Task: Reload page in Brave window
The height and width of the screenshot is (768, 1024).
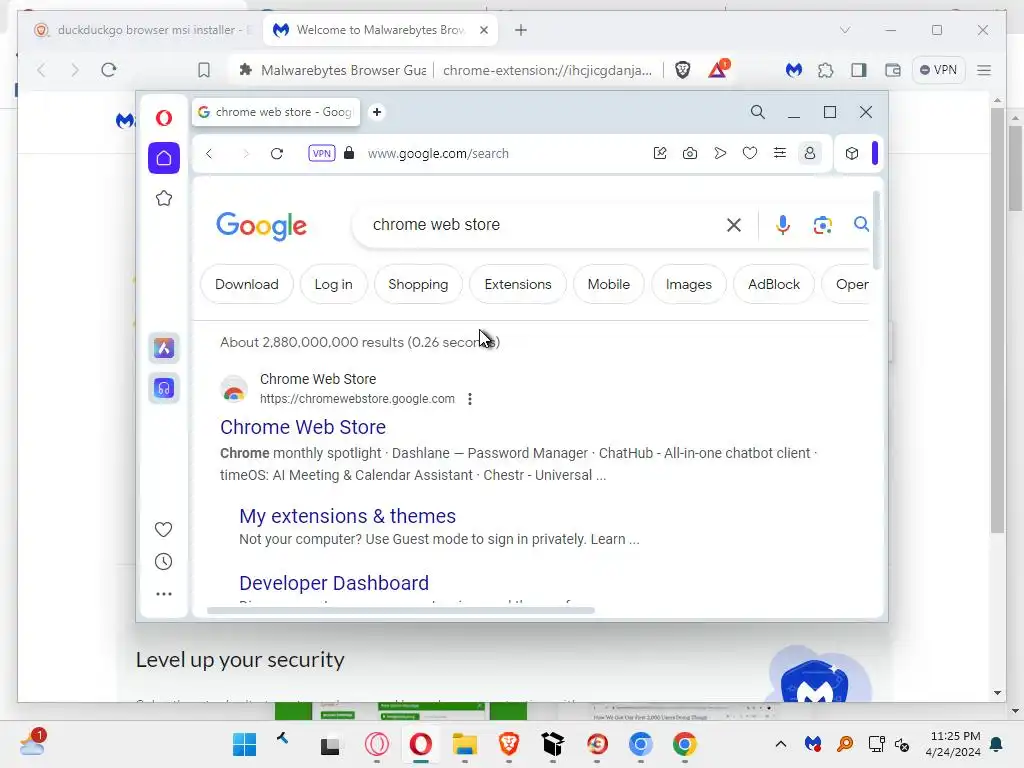Action: (109, 70)
